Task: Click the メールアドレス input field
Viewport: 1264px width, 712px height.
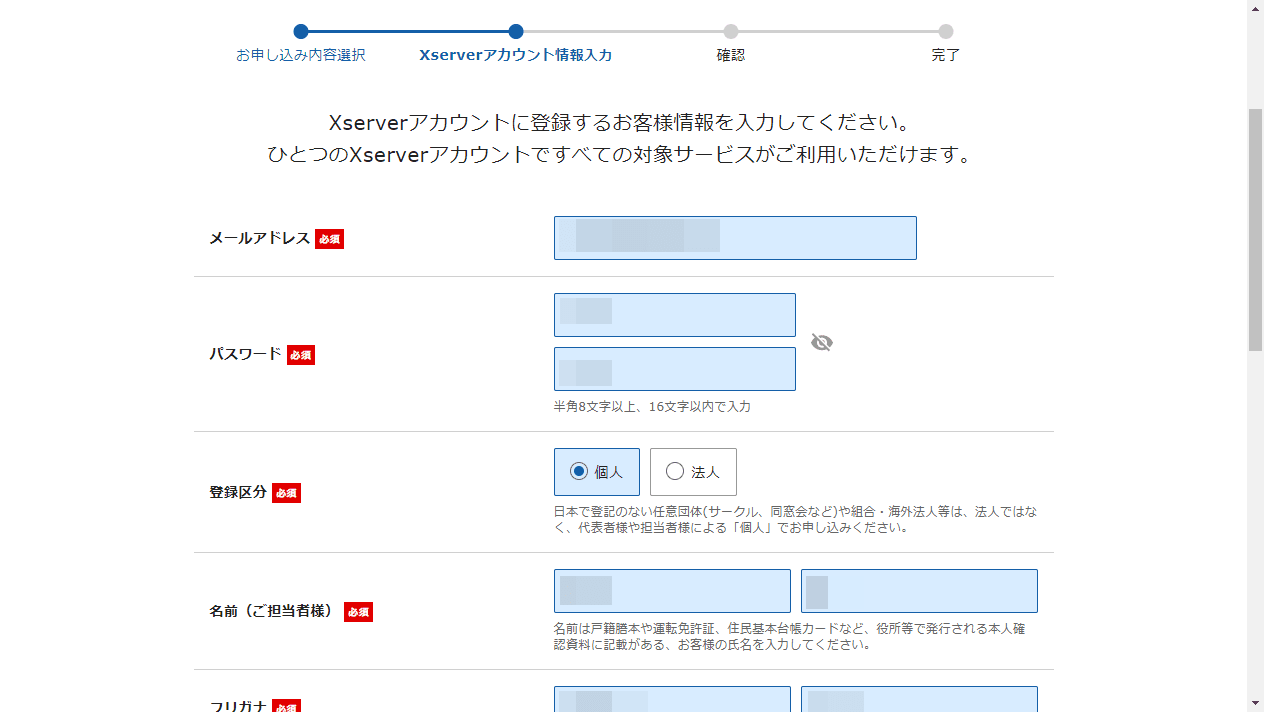Action: (735, 238)
